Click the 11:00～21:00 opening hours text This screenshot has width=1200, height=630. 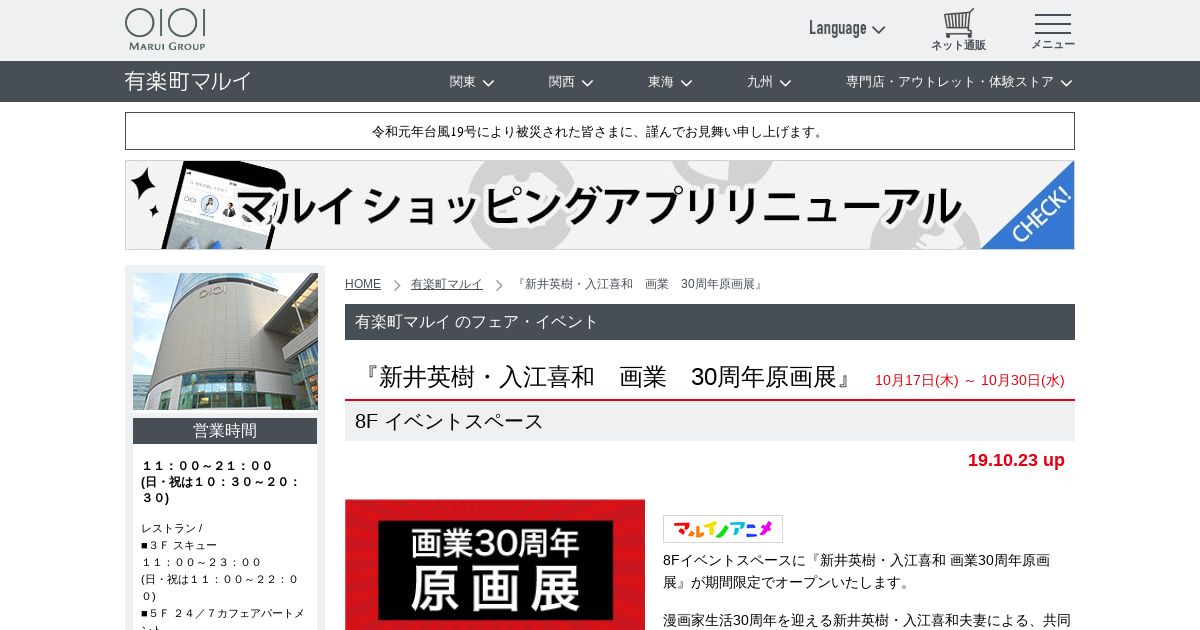(208, 466)
